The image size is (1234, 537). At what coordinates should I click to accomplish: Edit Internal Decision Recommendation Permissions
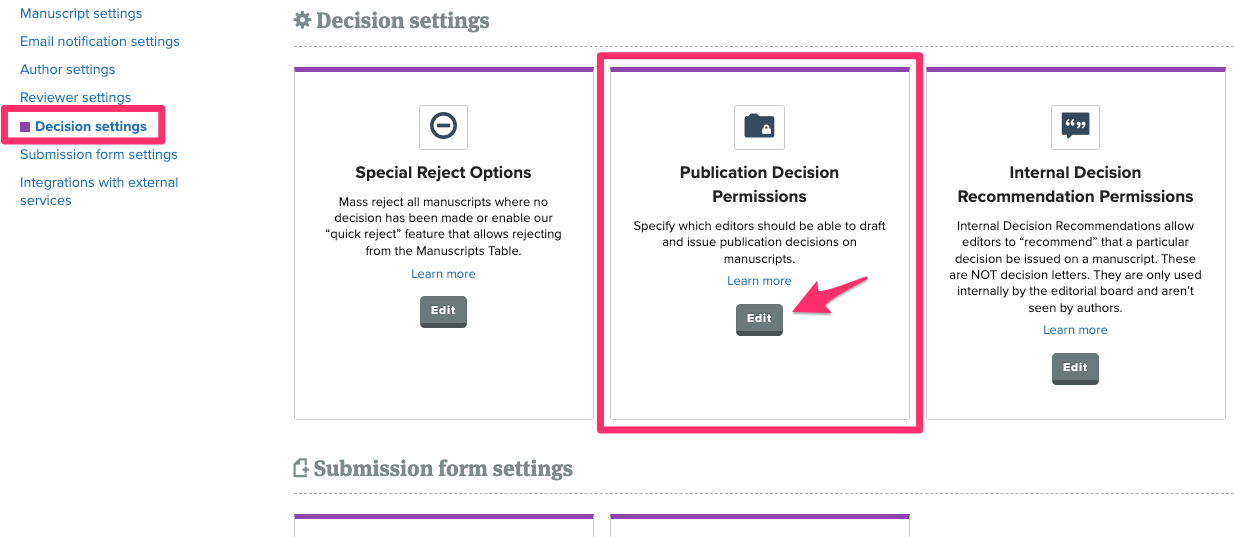click(x=1075, y=368)
